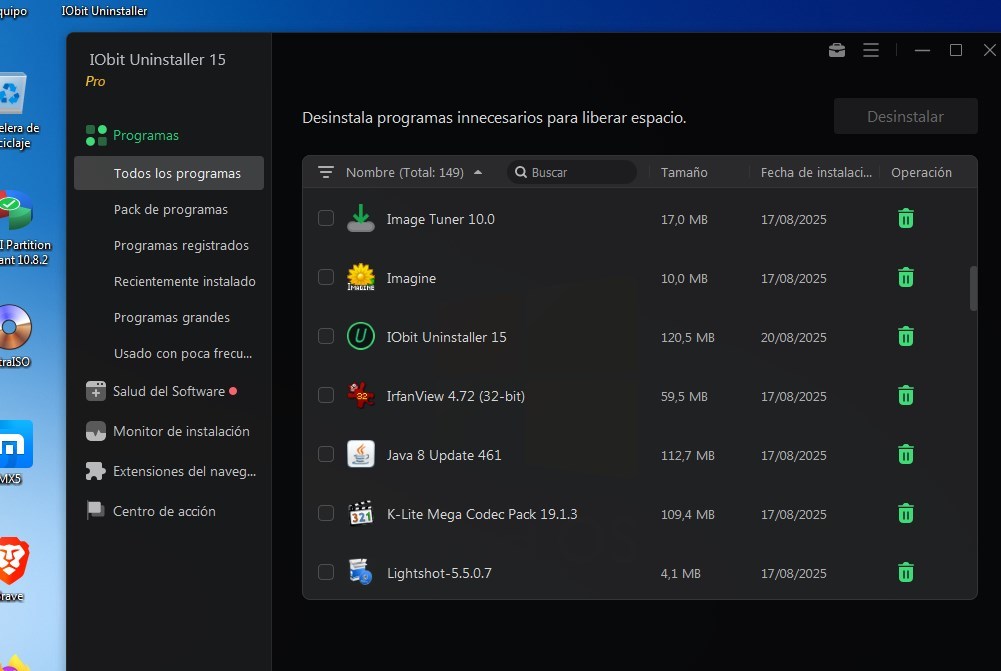Image resolution: width=1001 pixels, height=671 pixels.
Task: Click the trash icon for Image Tuner 10.0
Action: coord(905,218)
